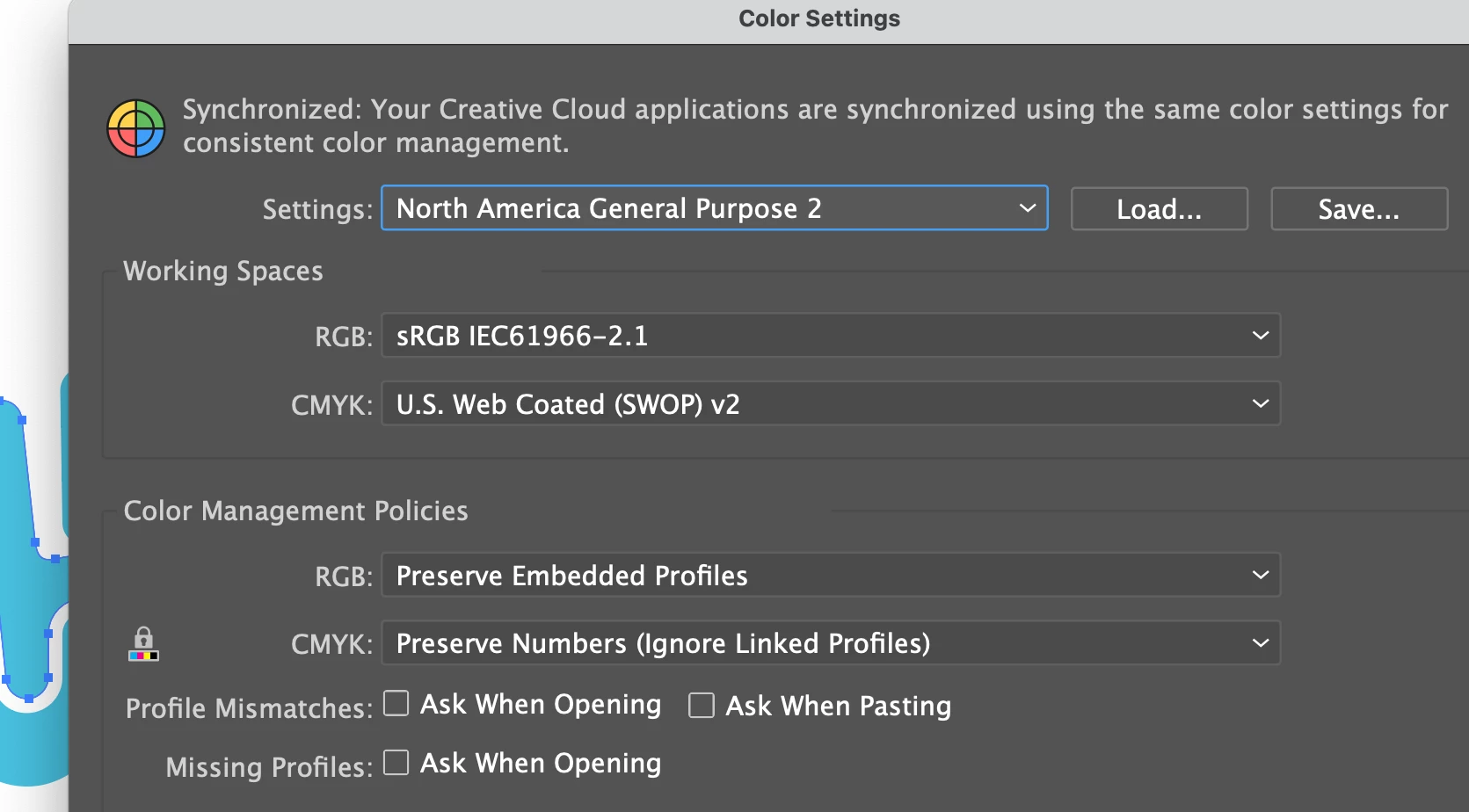Expand the RGB working space dropdown

tap(830, 336)
